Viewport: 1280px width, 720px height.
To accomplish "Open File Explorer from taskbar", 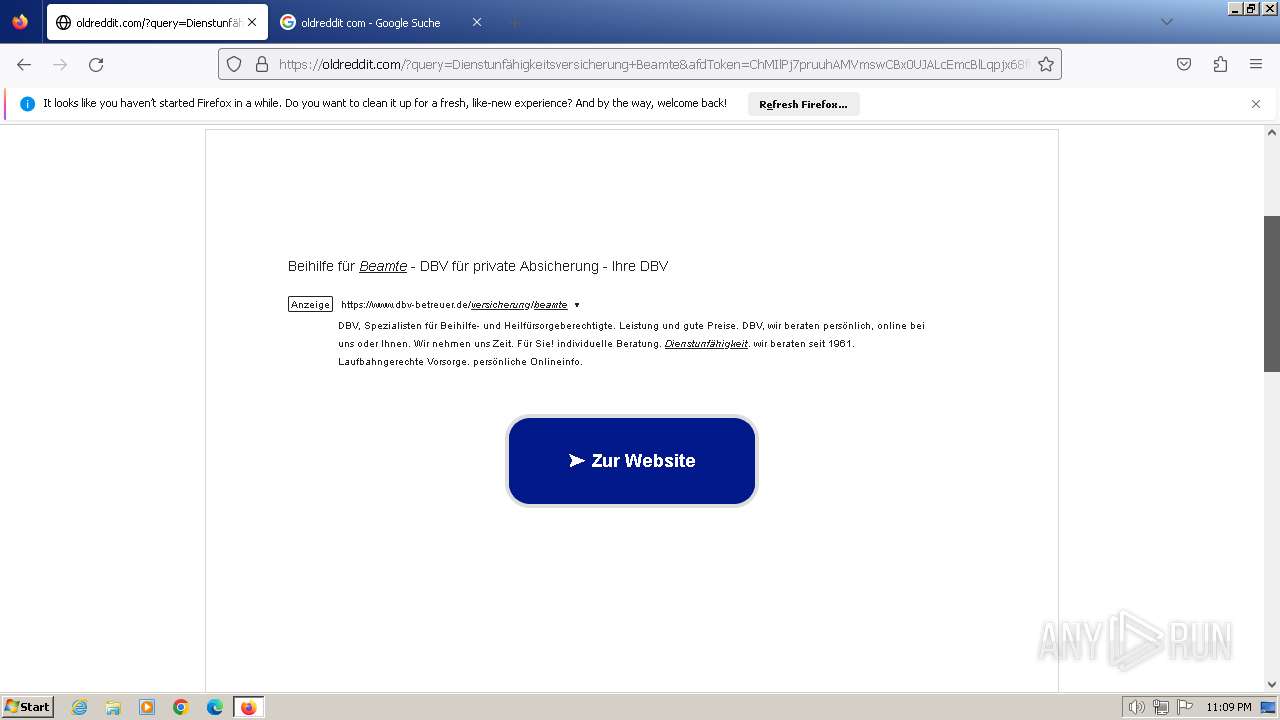I will (x=113, y=707).
